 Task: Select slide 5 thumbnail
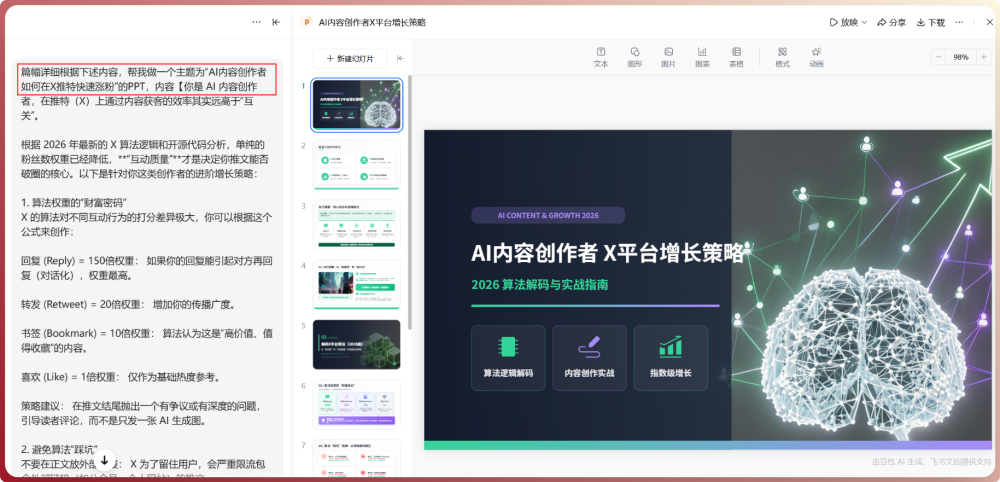tap(357, 344)
